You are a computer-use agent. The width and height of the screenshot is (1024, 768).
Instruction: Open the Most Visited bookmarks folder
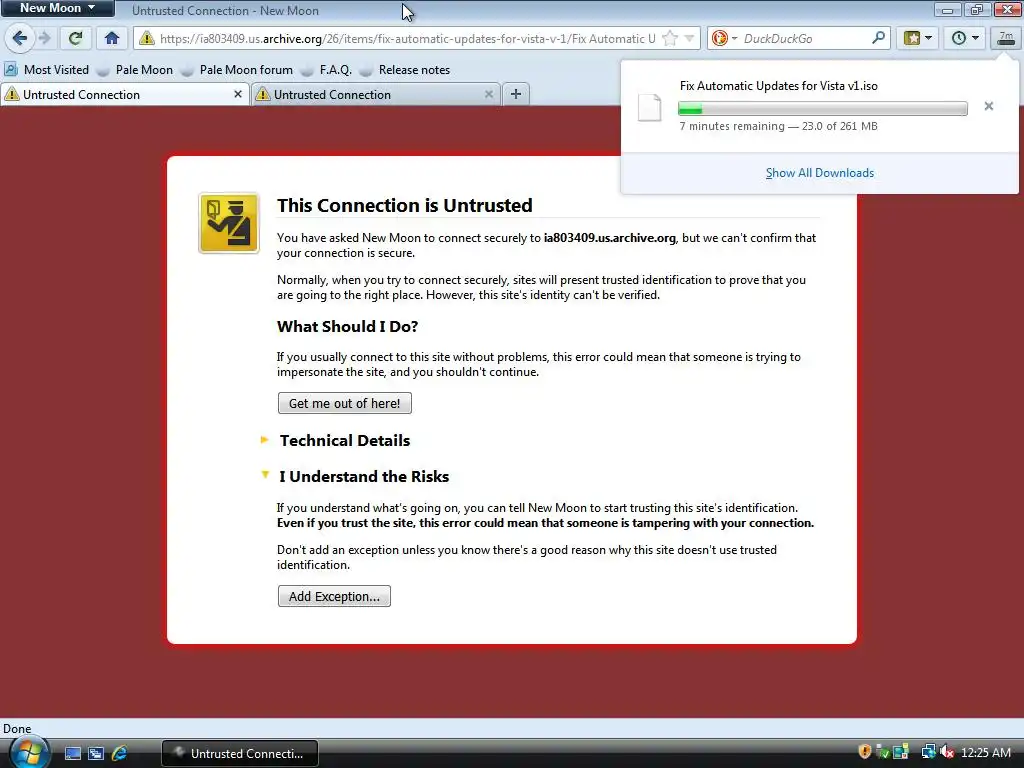(46, 70)
